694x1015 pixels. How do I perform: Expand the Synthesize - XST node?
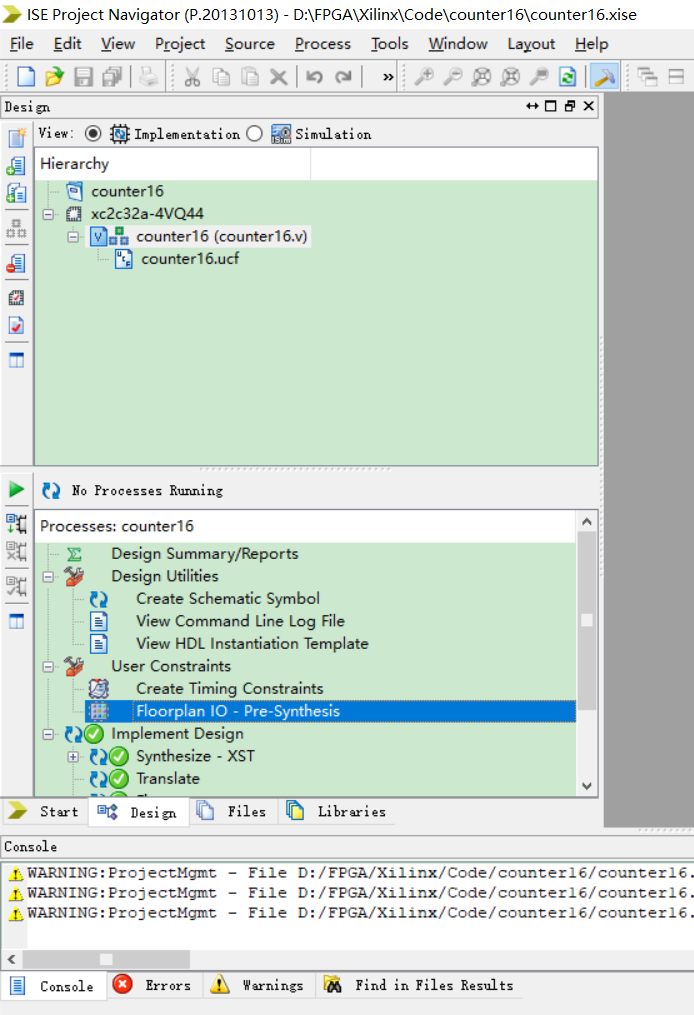(73, 757)
